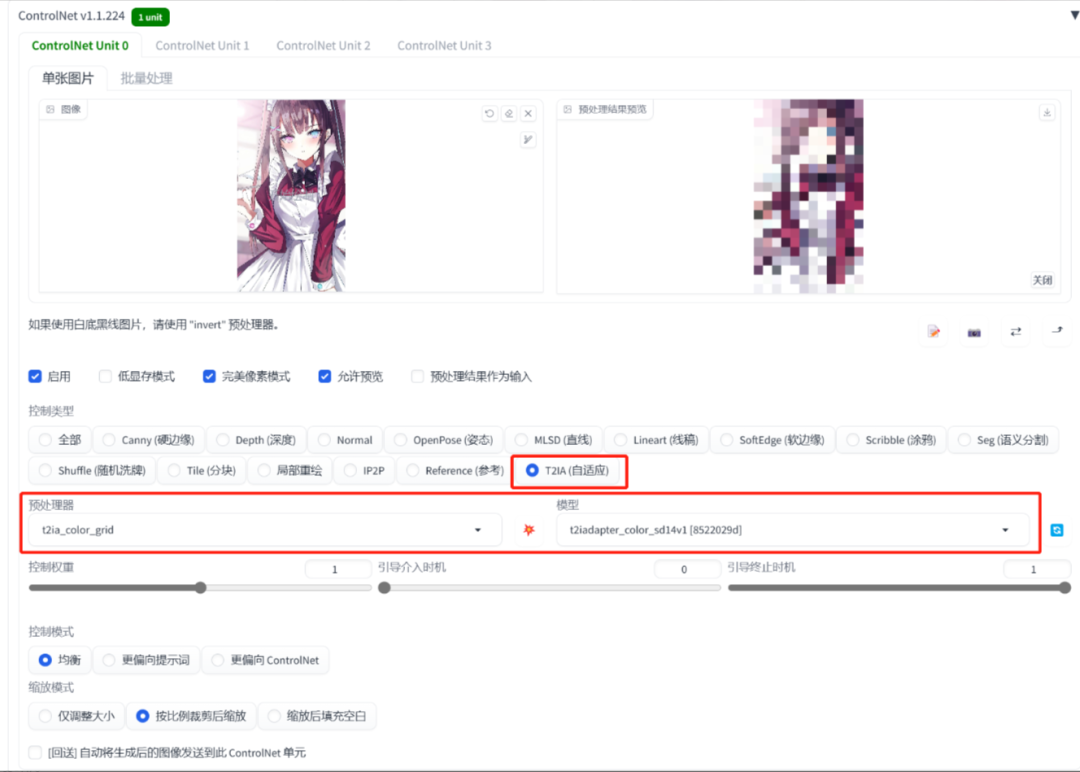Enable 低显存模式 checkbox
The width and height of the screenshot is (1080, 772).
(105, 376)
